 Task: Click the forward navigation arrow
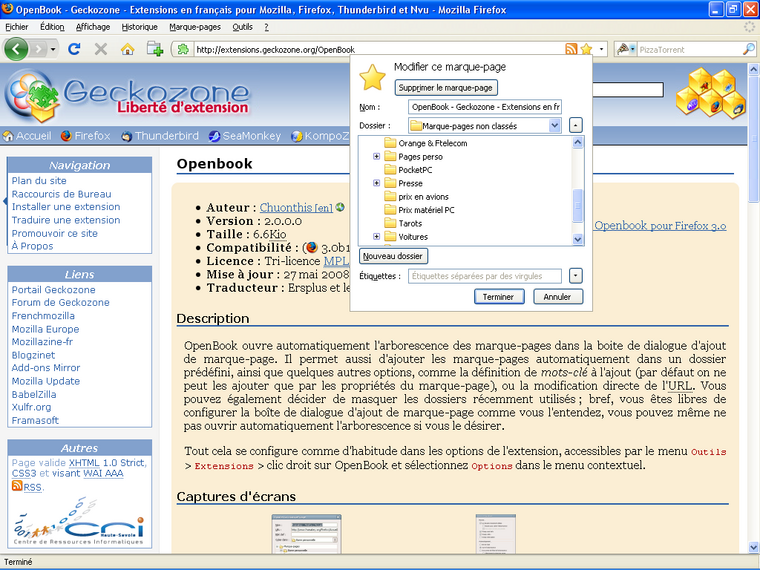pos(38,49)
